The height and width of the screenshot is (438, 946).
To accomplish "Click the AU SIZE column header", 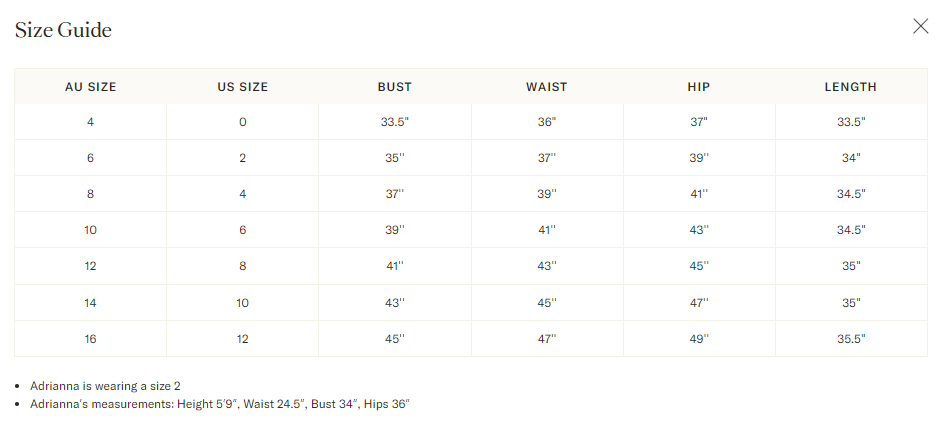I will point(91,87).
